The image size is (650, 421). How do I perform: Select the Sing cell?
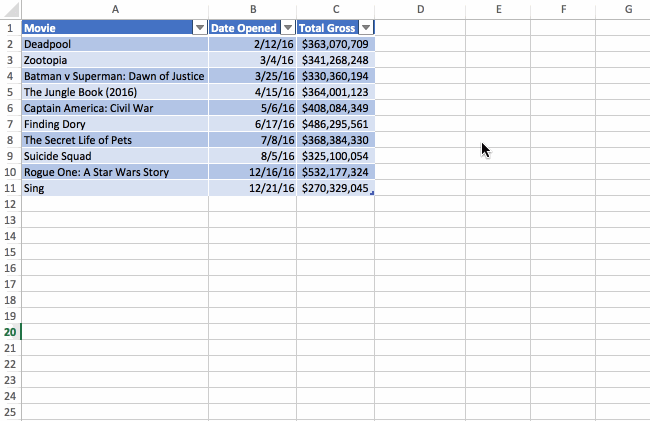tap(115, 188)
